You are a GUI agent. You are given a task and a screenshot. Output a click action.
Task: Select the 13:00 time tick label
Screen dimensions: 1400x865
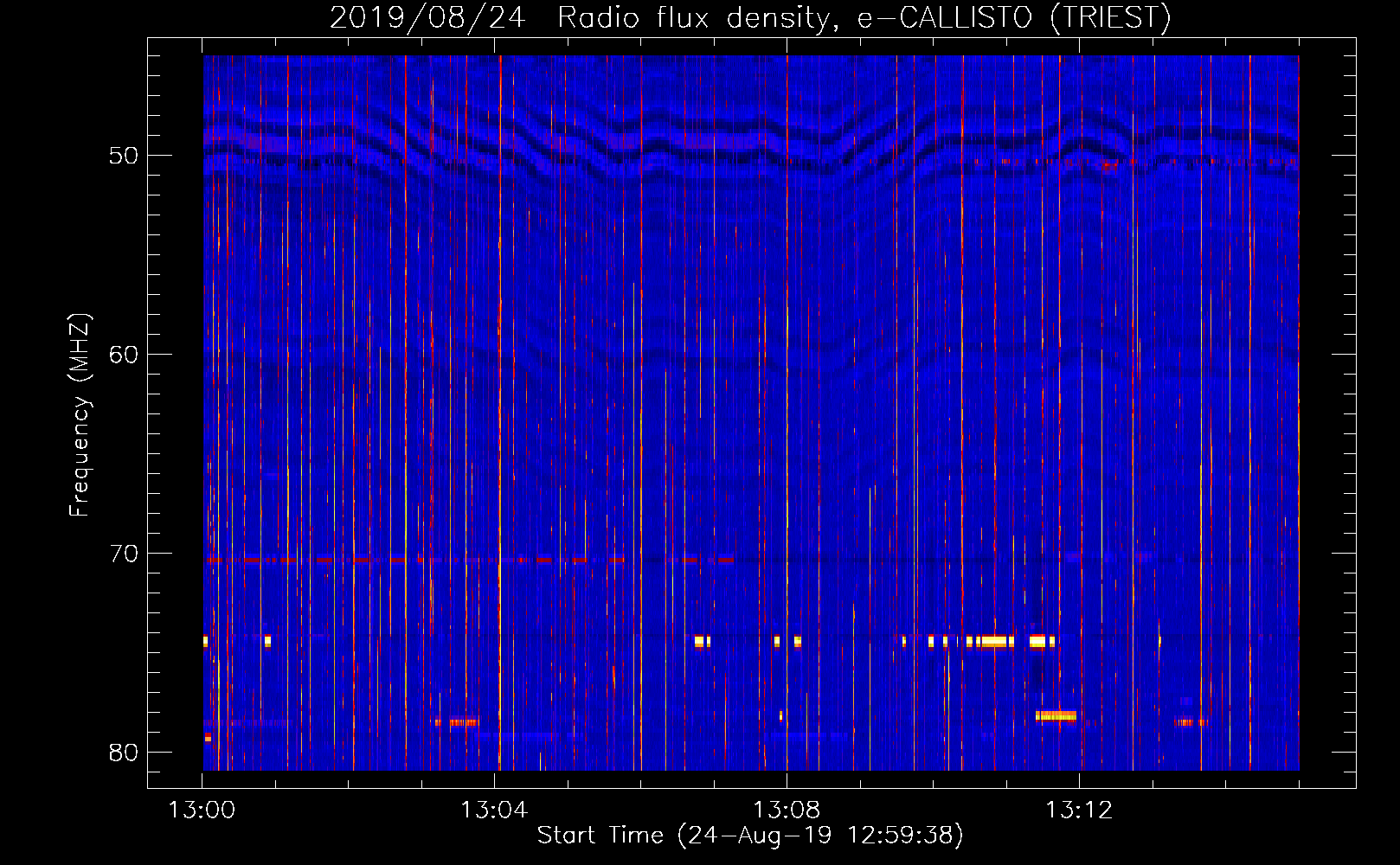tap(202, 811)
